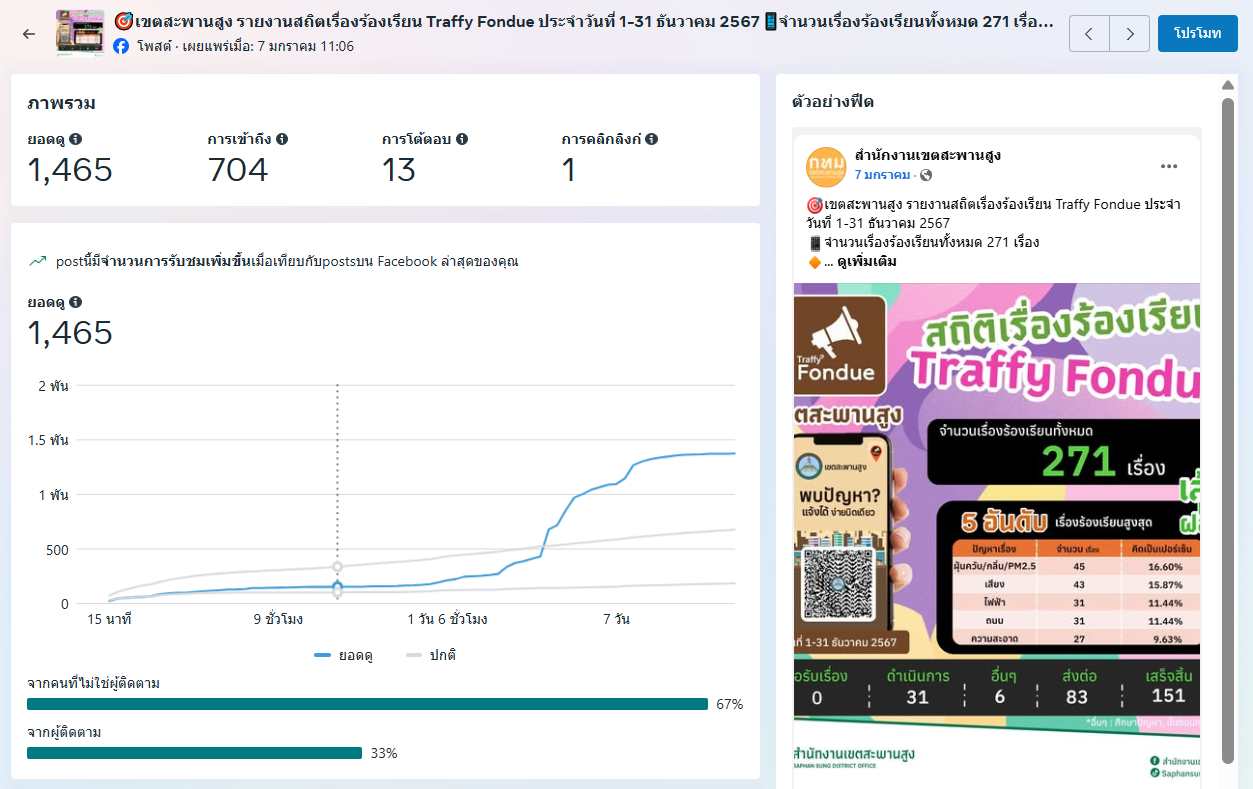
Task: Open the 7 มกราคม post date link
Action: [882, 175]
